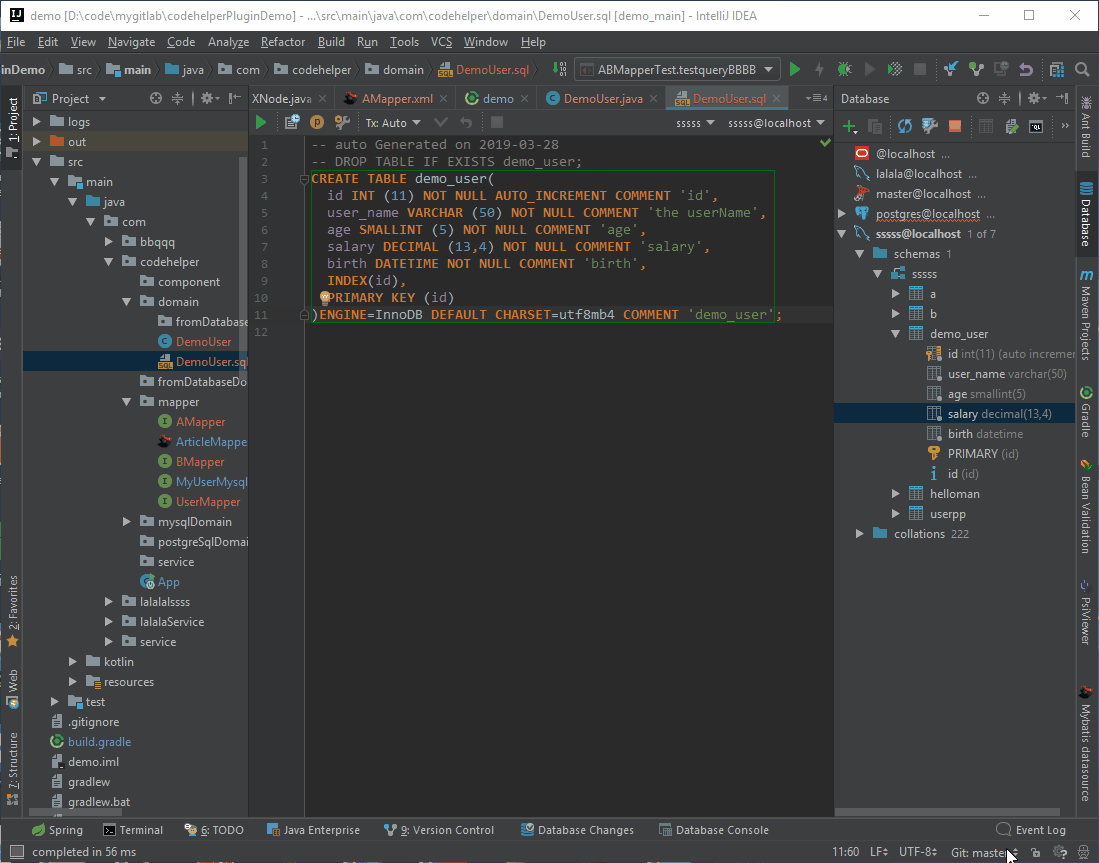Update project using the VCS blue arrow icon
The image size is (1099, 863).
tap(951, 69)
